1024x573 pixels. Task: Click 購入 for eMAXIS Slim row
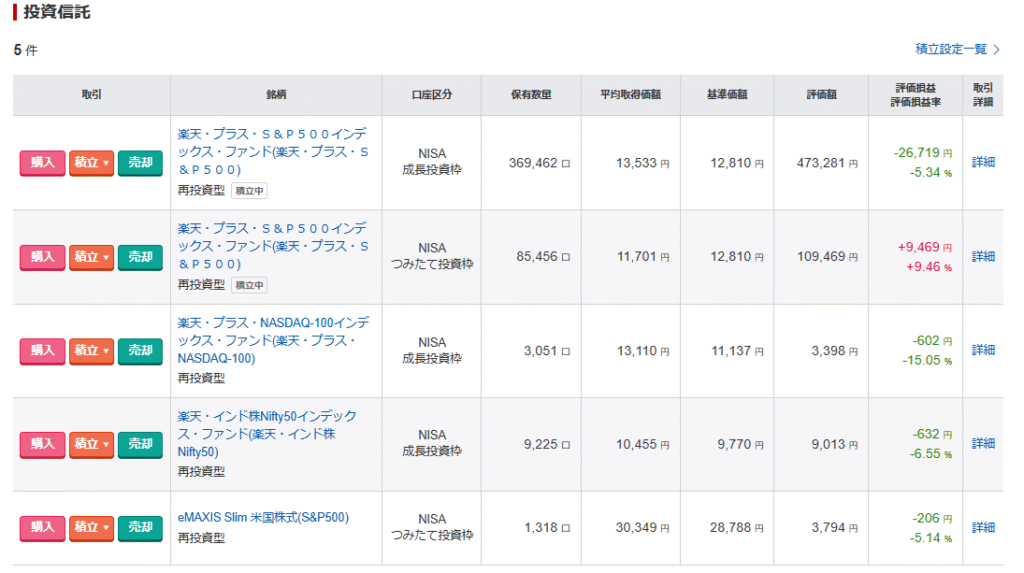coord(42,527)
